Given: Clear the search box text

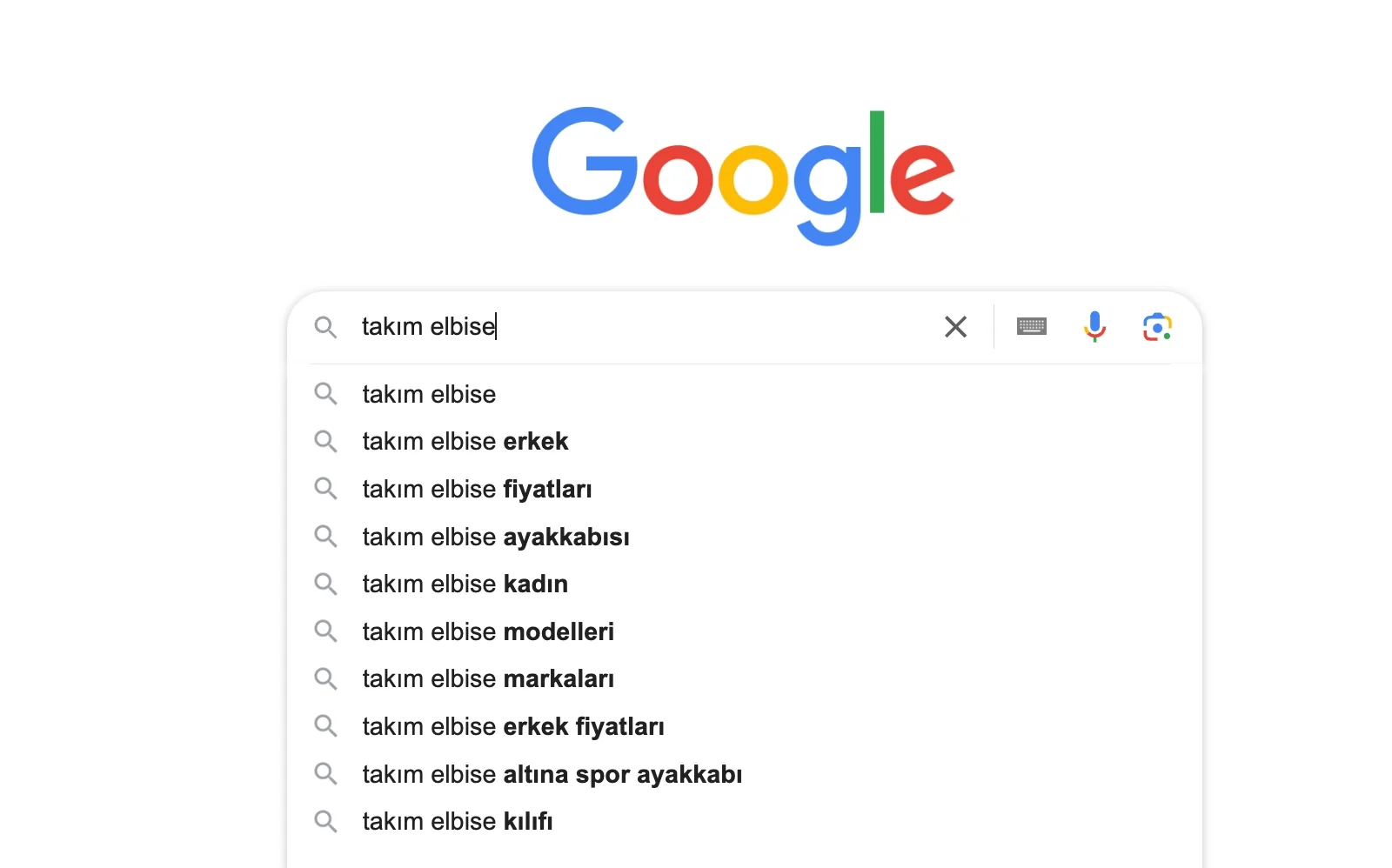Looking at the screenshot, I should (x=955, y=327).
